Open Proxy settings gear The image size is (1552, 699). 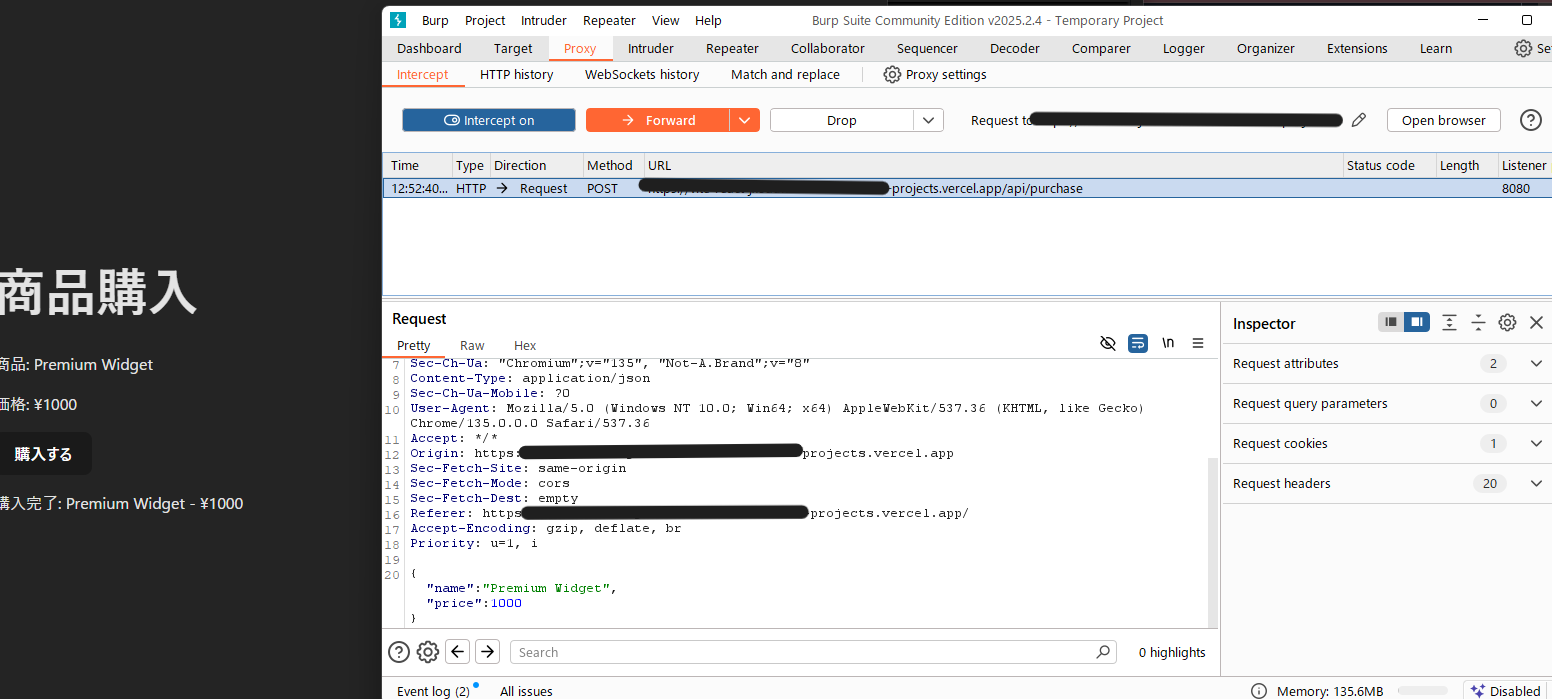[x=892, y=74]
